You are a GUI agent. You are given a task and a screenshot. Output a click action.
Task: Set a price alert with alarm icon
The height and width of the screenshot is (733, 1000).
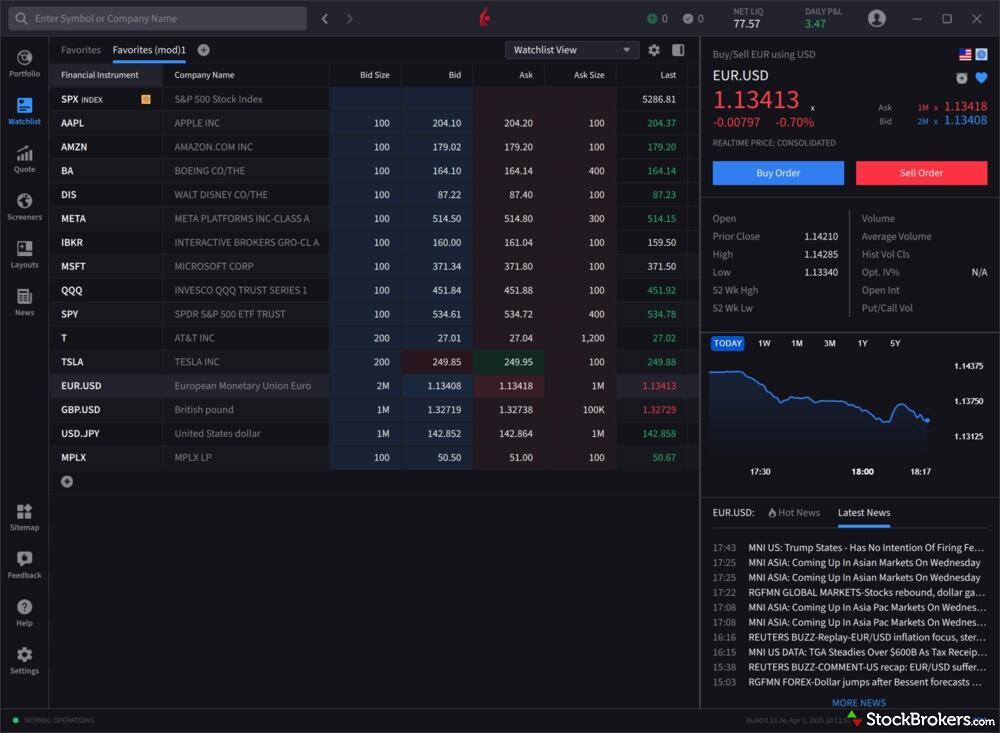[962, 78]
